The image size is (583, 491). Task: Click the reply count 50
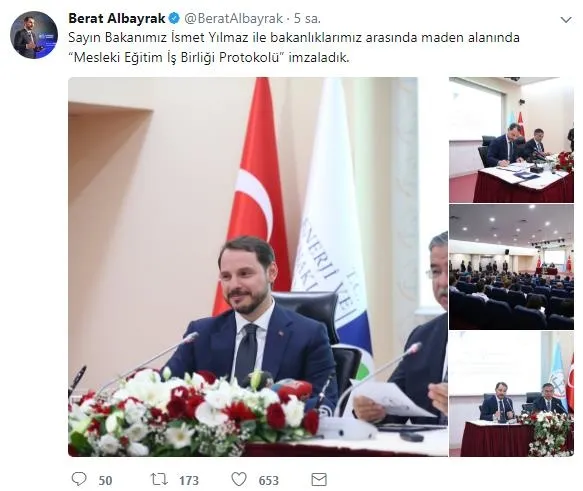tap(105, 481)
